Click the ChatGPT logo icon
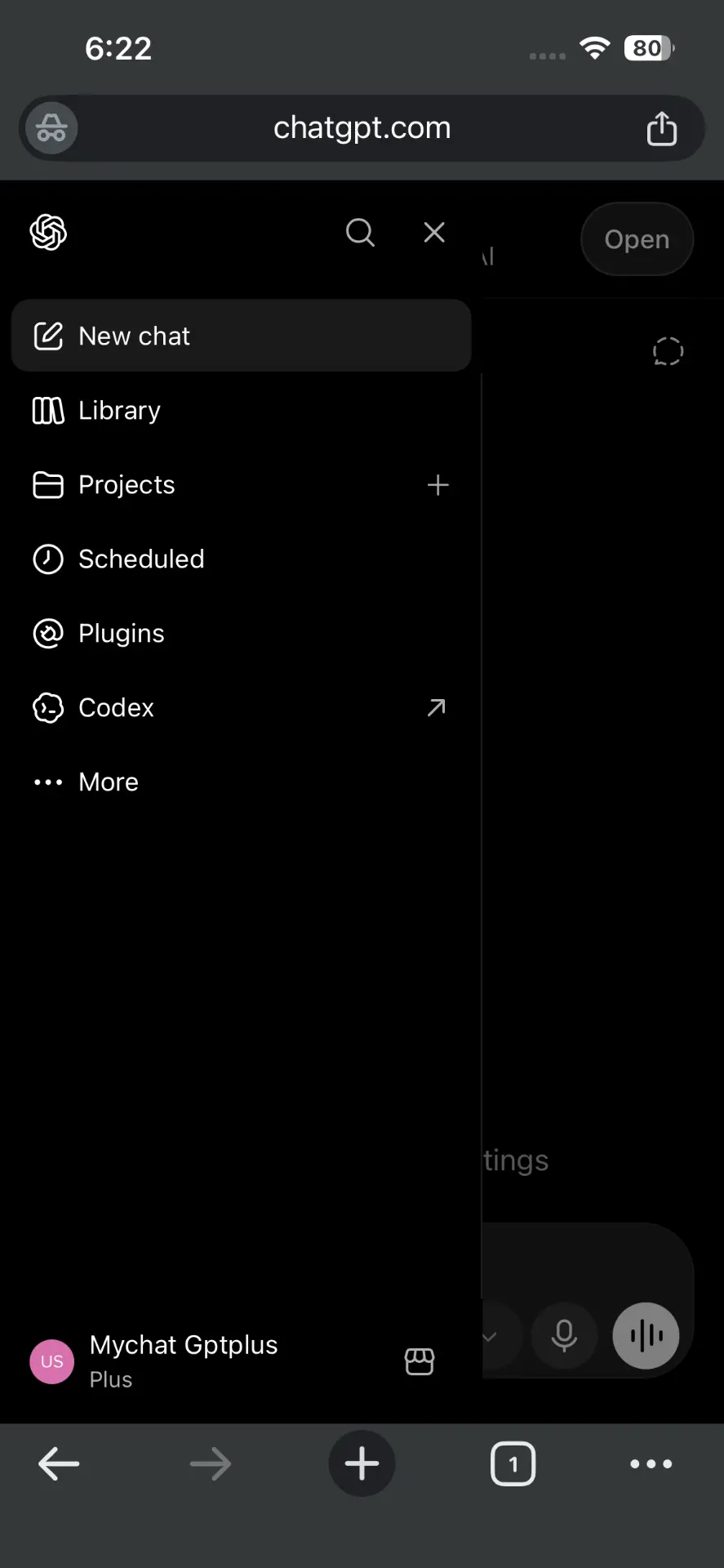The image size is (724, 1568). [x=48, y=233]
